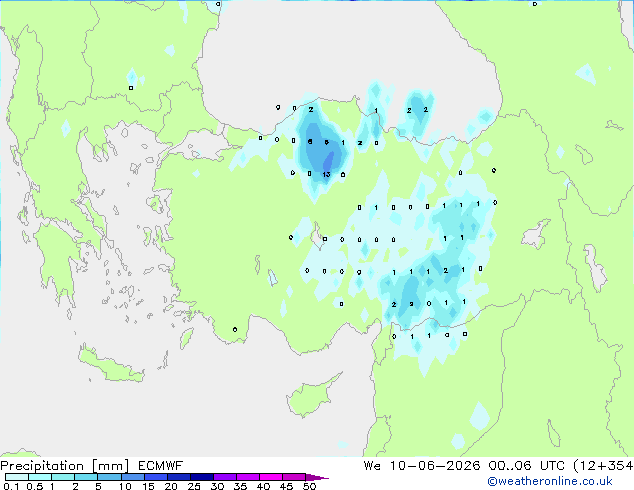Screen dimensions: 634x490
Task: Click the 40–45 mm magenta legend swatch
Action: [271, 477]
